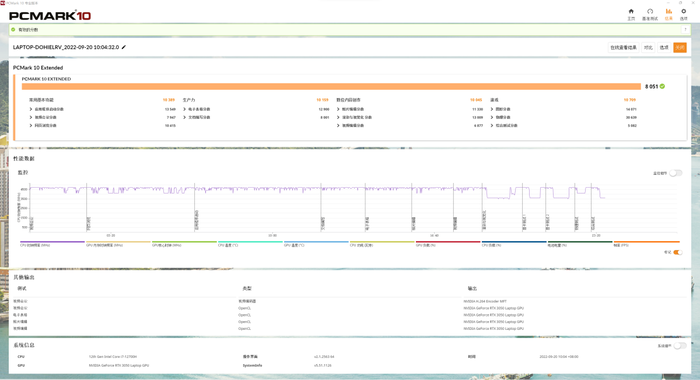This screenshot has height=380, width=700.
Task: Select purple CPU clock frequency legend swatch
Action: click(52, 242)
